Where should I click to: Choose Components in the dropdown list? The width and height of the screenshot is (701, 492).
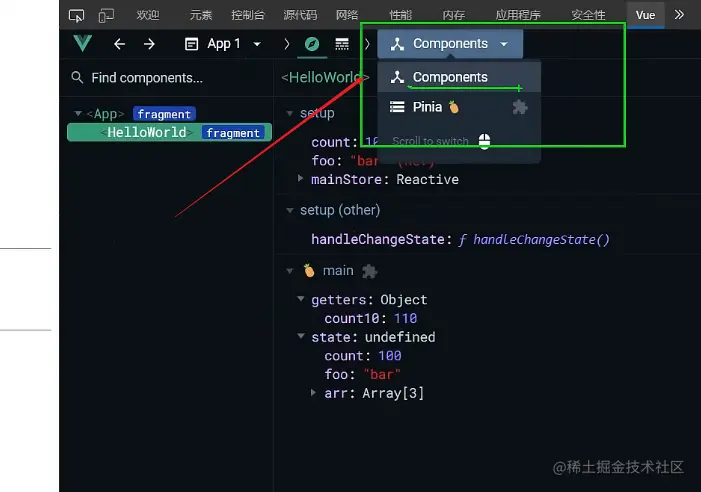[x=459, y=77]
